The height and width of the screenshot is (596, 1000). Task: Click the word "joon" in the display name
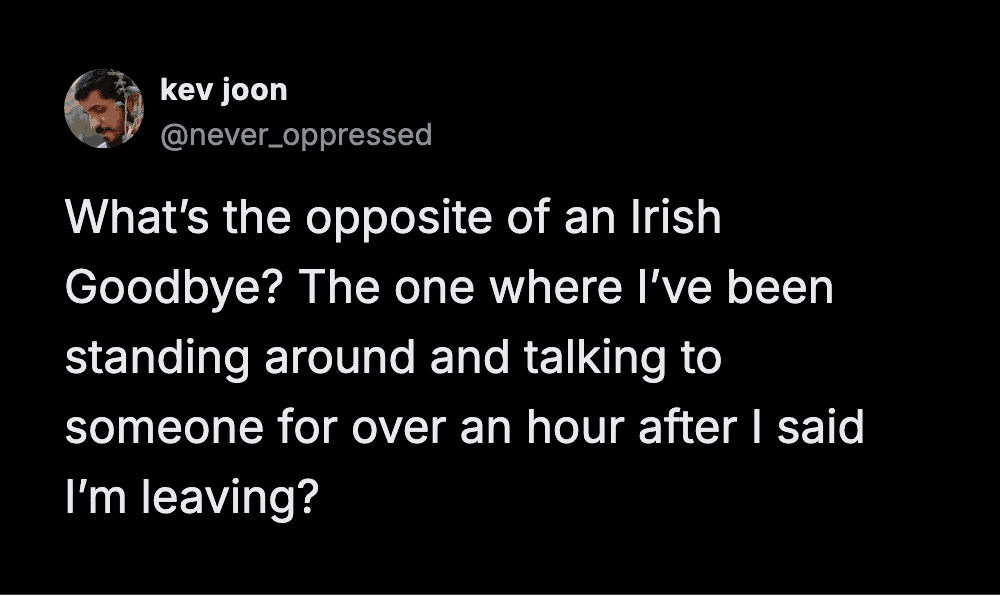(258, 90)
